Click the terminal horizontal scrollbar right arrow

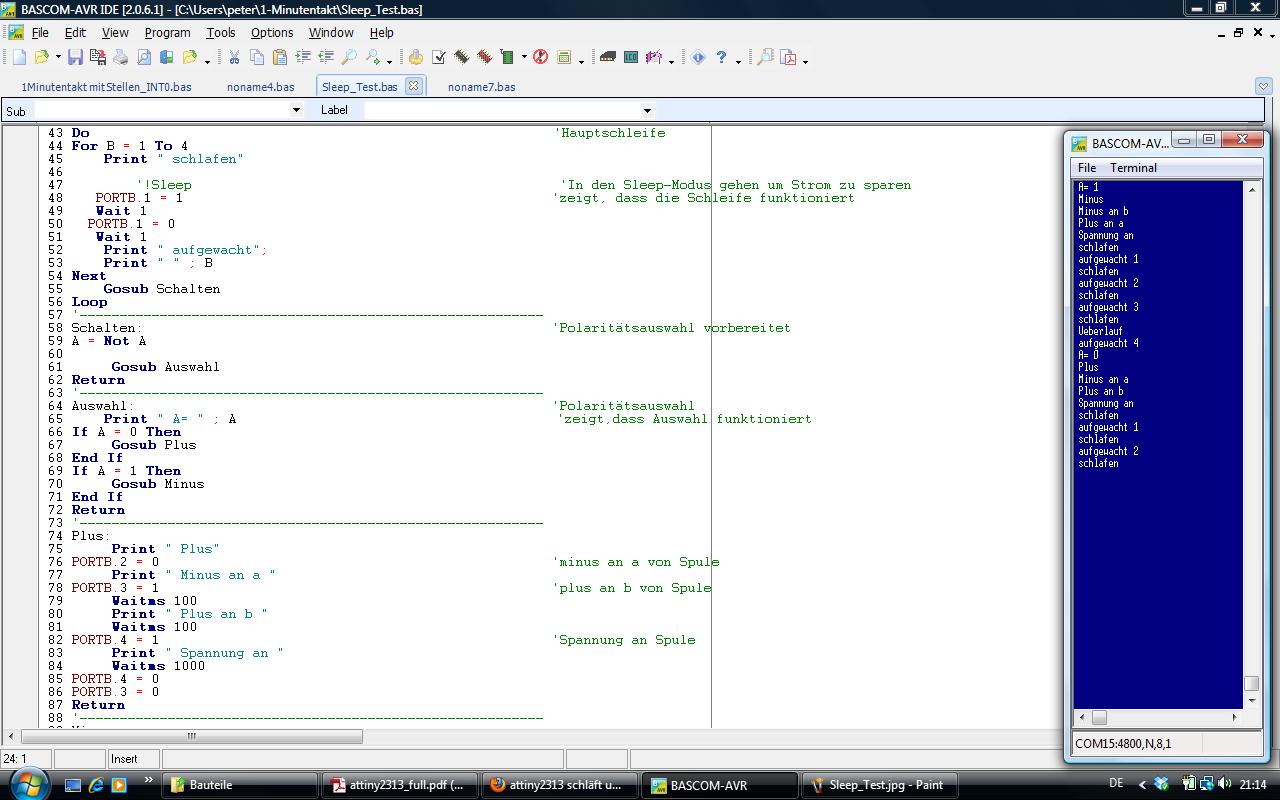[x=1234, y=717]
